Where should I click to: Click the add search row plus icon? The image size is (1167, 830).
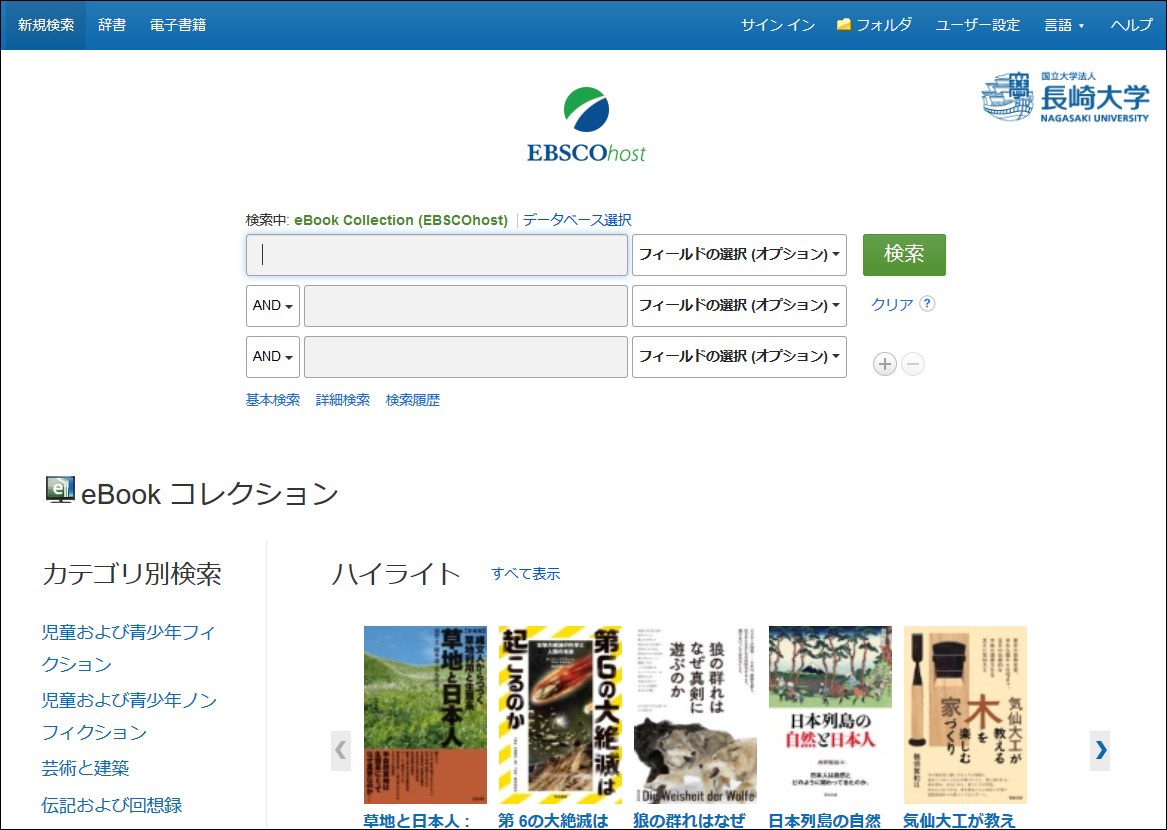(x=884, y=364)
